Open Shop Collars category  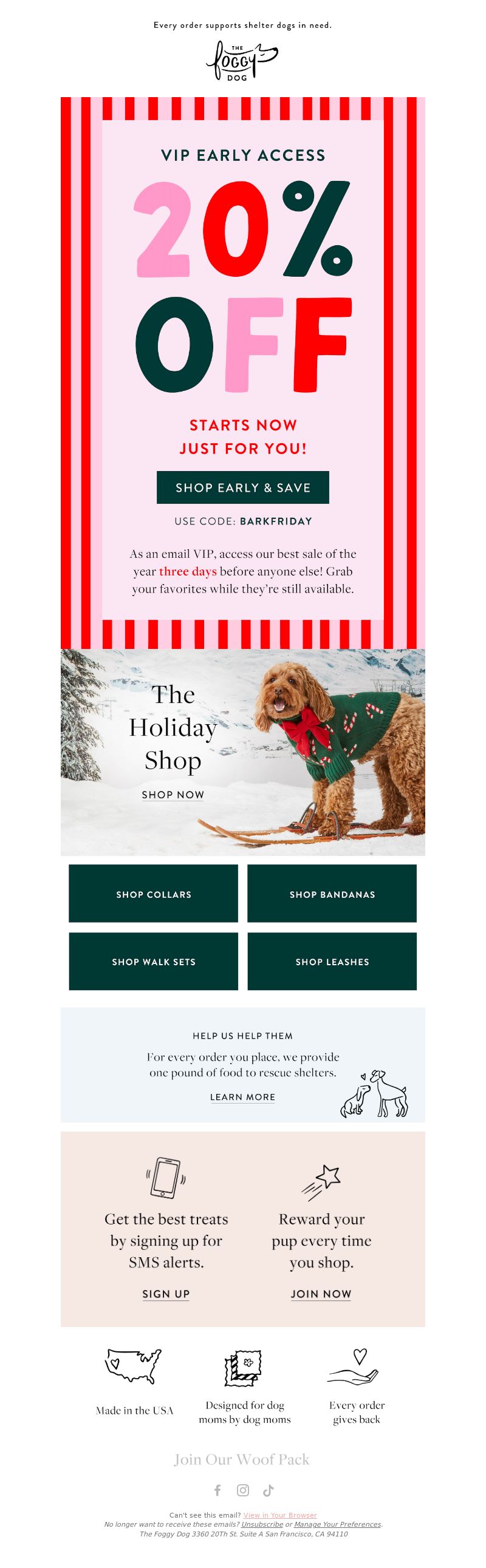154,894
